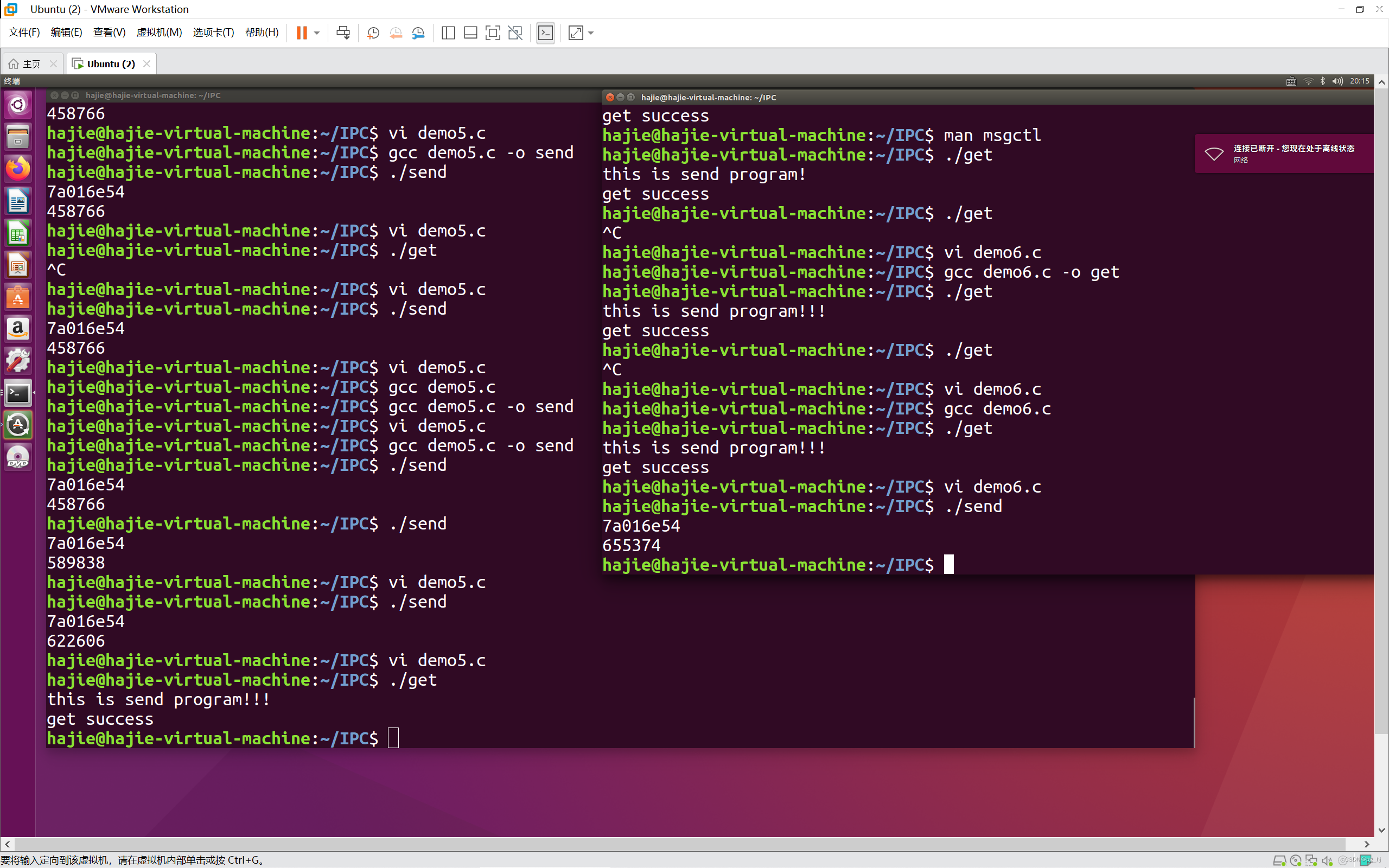The height and width of the screenshot is (868, 1389).
Task: Open the Bluetooth indicator in Ubuntu panel
Action: 1322,81
